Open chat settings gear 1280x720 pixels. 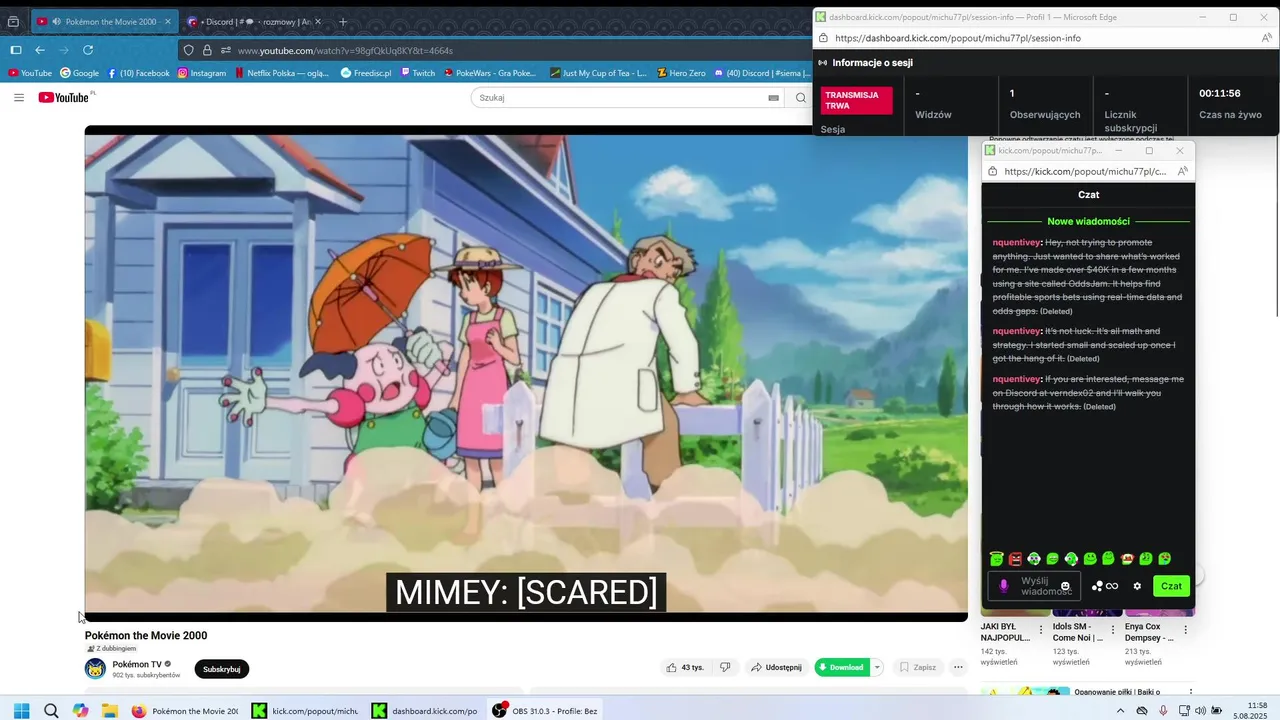(x=1137, y=586)
